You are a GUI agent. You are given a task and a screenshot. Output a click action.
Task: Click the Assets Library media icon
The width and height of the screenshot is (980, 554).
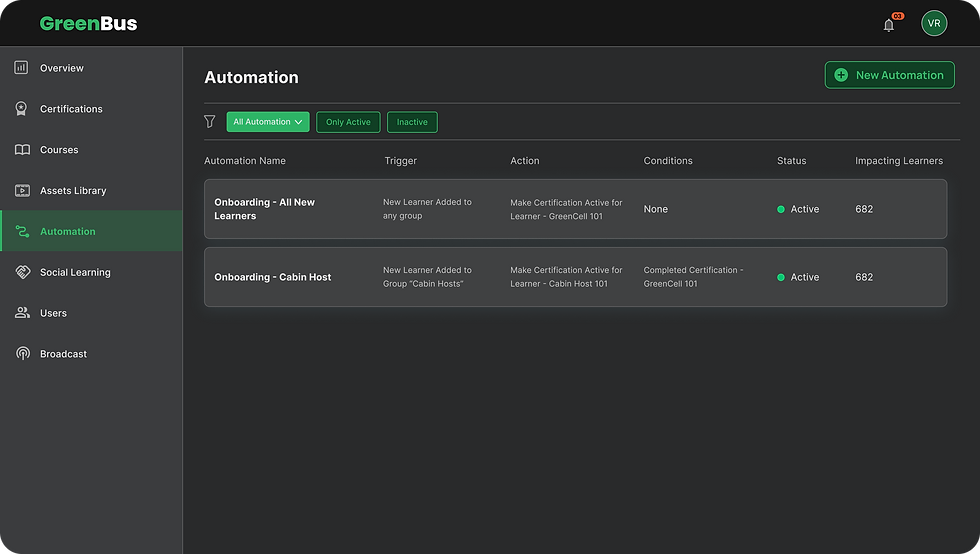pyautogui.click(x=21, y=190)
